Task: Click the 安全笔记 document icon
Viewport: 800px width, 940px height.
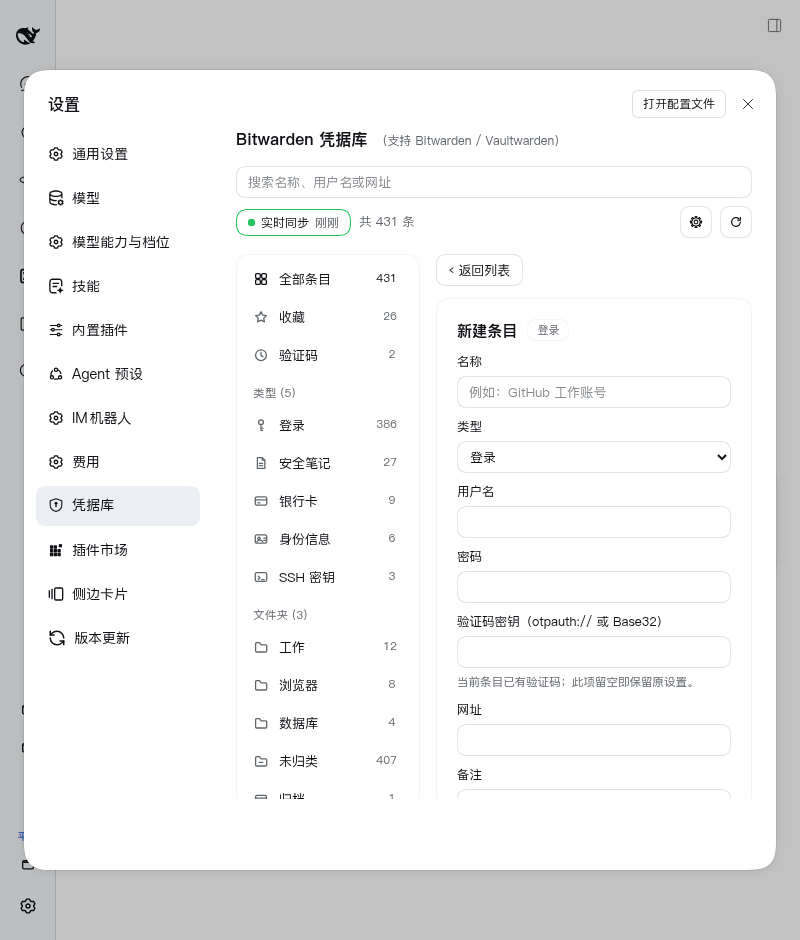Action: coord(261,463)
